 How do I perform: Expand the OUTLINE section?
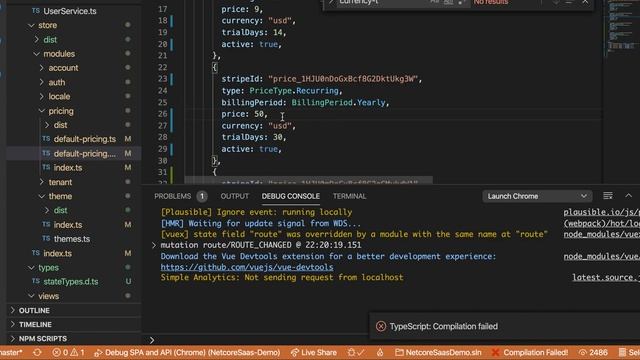click(x=34, y=311)
